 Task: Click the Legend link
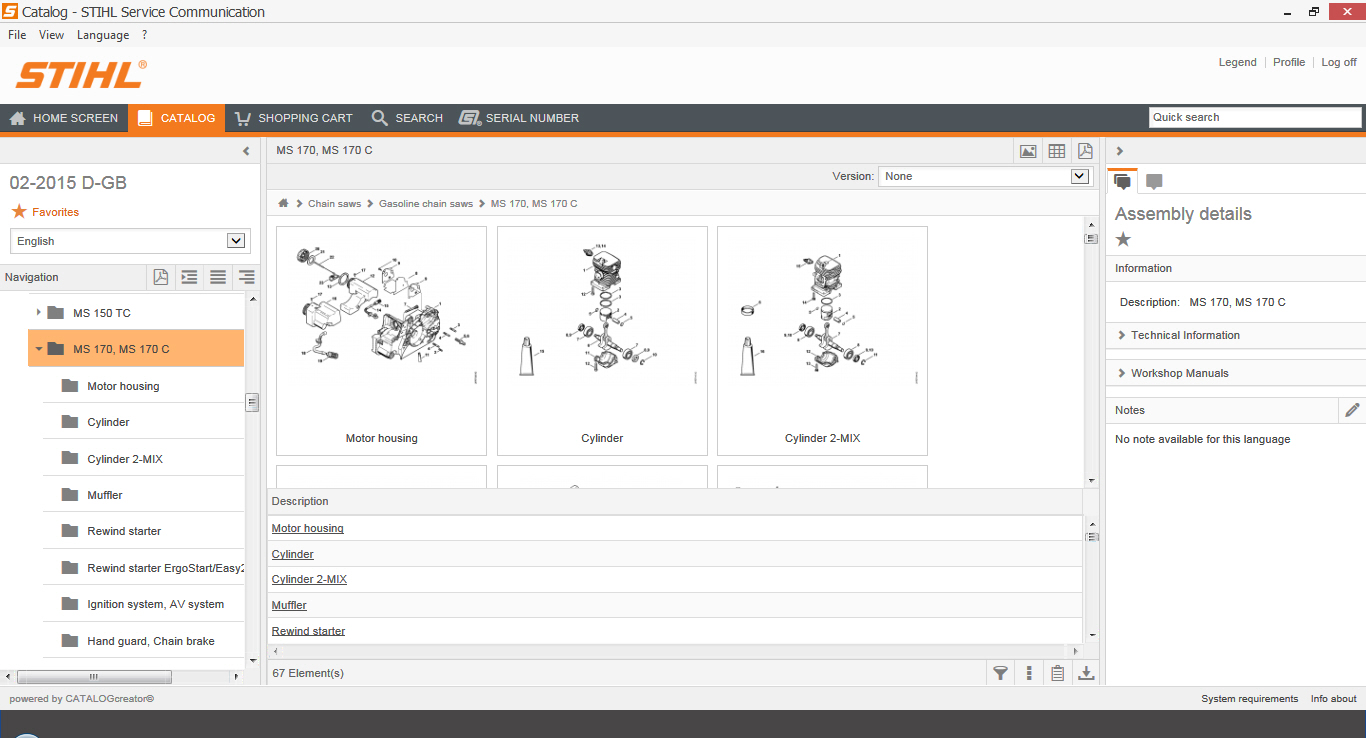1237,62
